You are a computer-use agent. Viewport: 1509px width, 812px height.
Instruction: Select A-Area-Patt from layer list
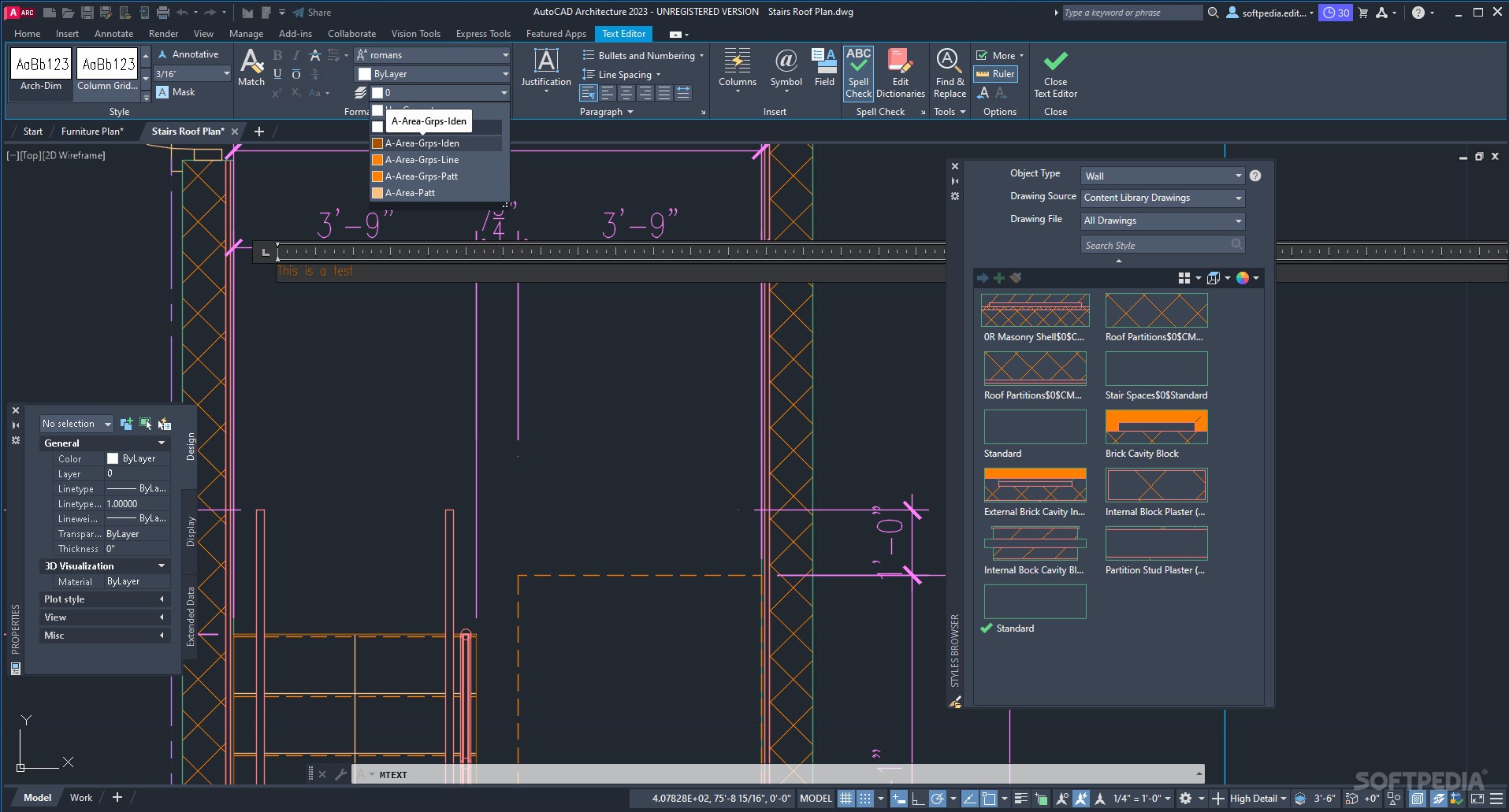(x=437, y=193)
